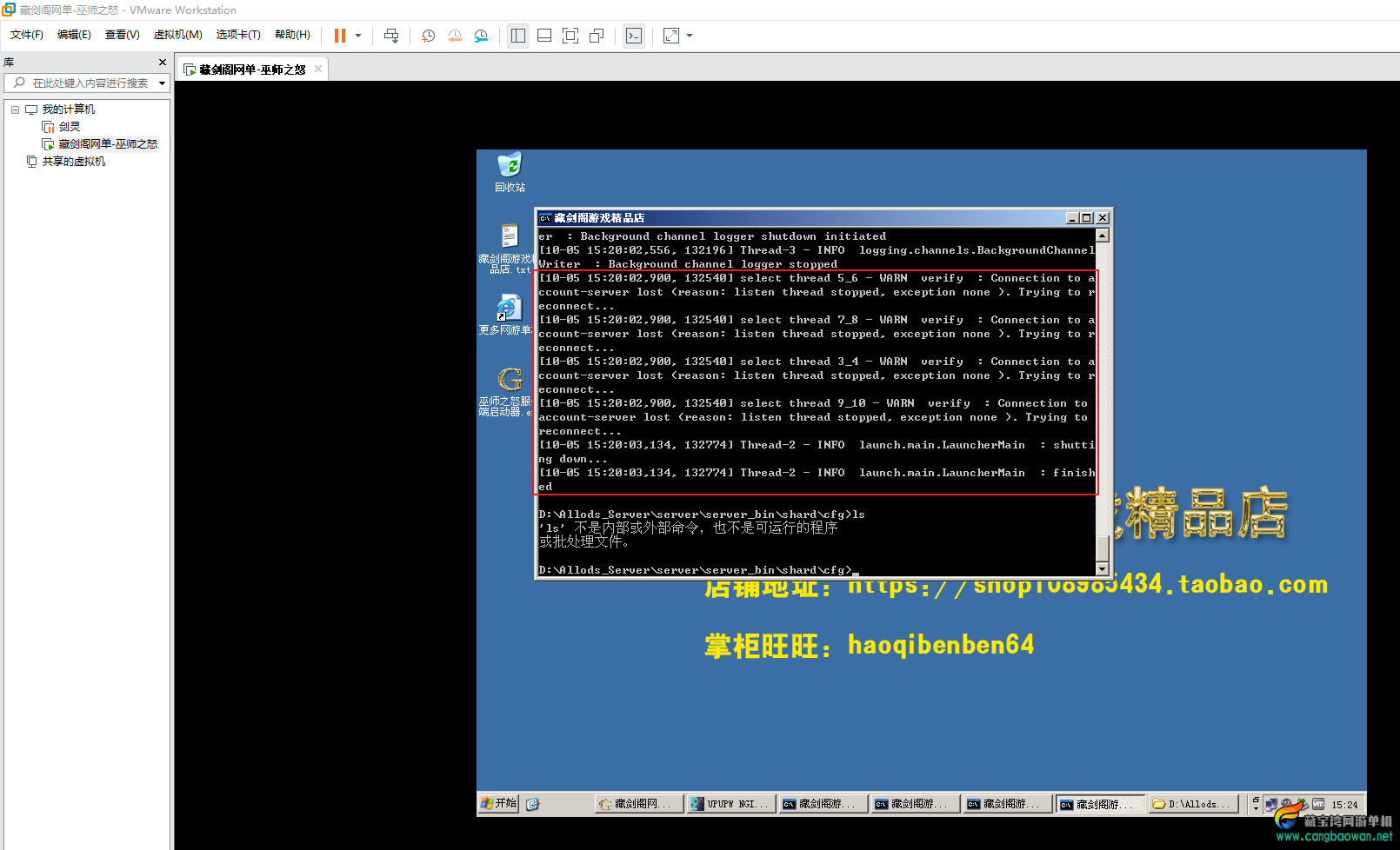Click the console scrollbar down arrow

pos(1103,569)
